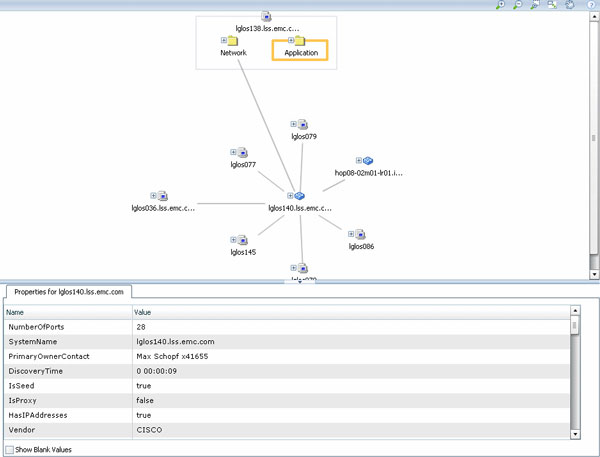This screenshot has width=600, height=457.
Task: Click the false value for IsProxy
Action: point(145,400)
